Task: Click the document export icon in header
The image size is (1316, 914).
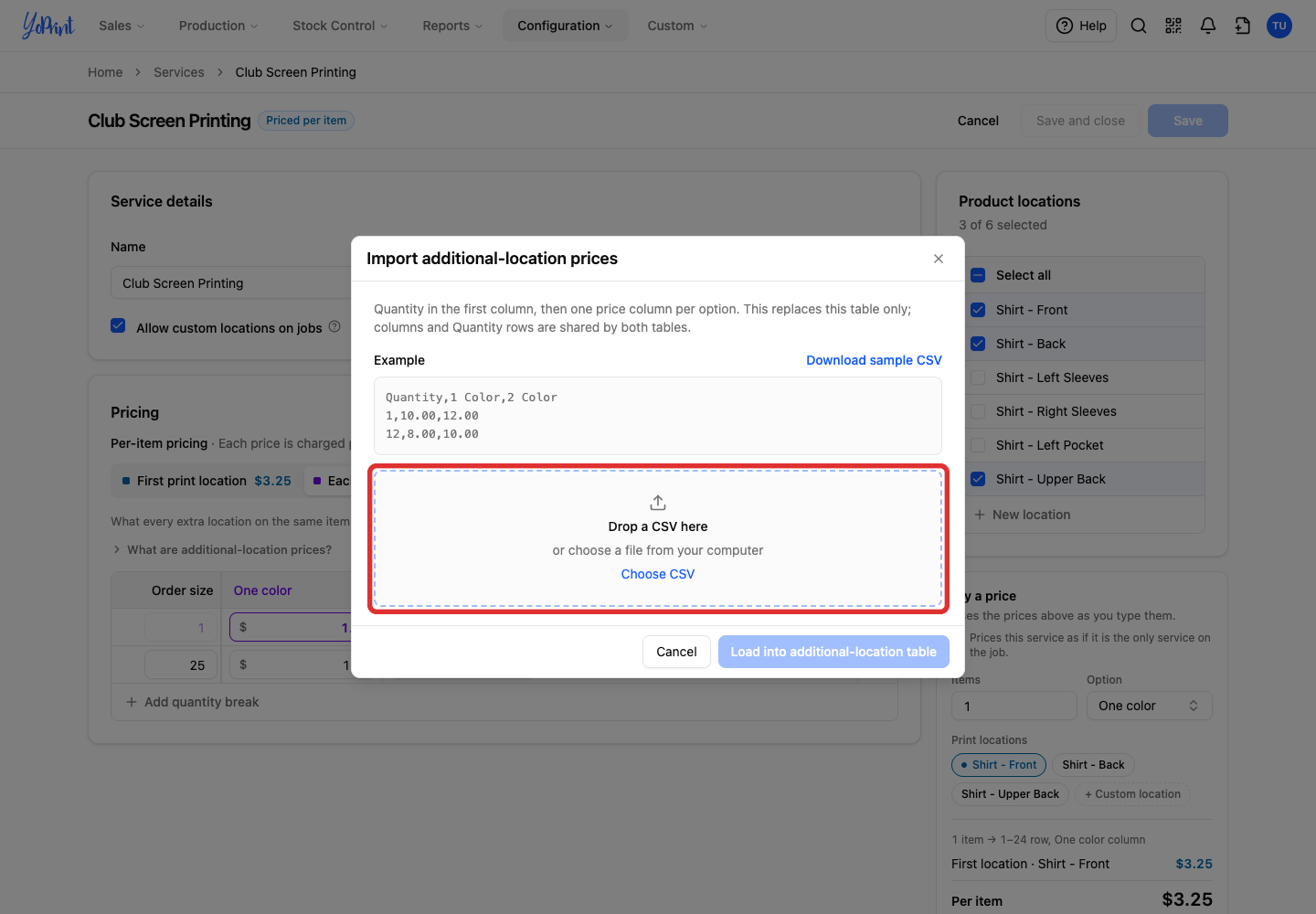Action: (1243, 26)
